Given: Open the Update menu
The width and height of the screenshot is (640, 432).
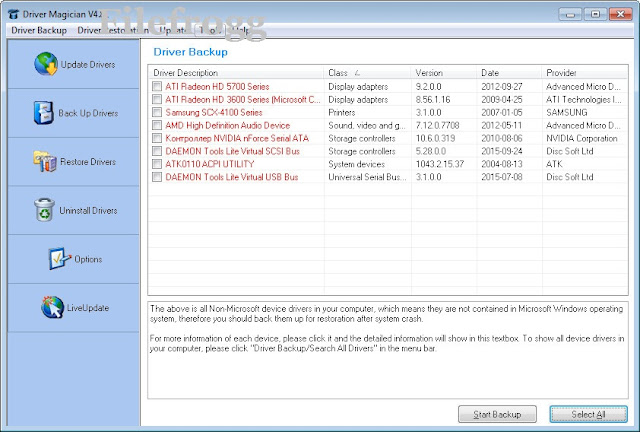Looking at the screenshot, I should 173,30.
